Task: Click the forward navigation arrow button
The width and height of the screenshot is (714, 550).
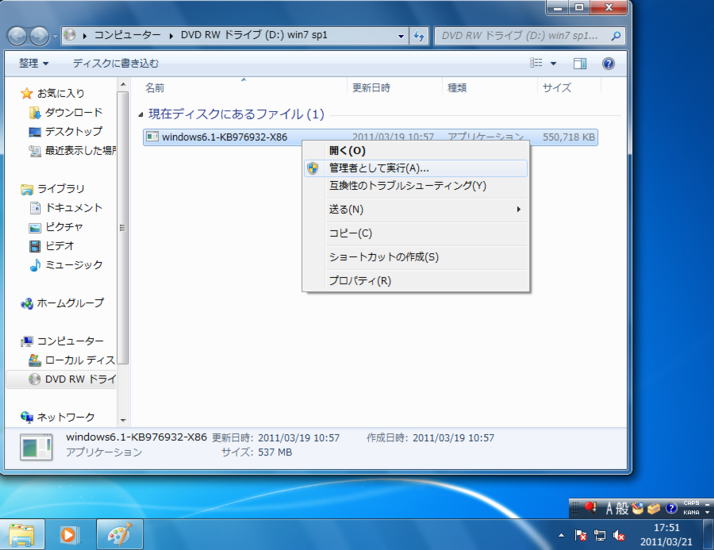Action: [x=39, y=36]
